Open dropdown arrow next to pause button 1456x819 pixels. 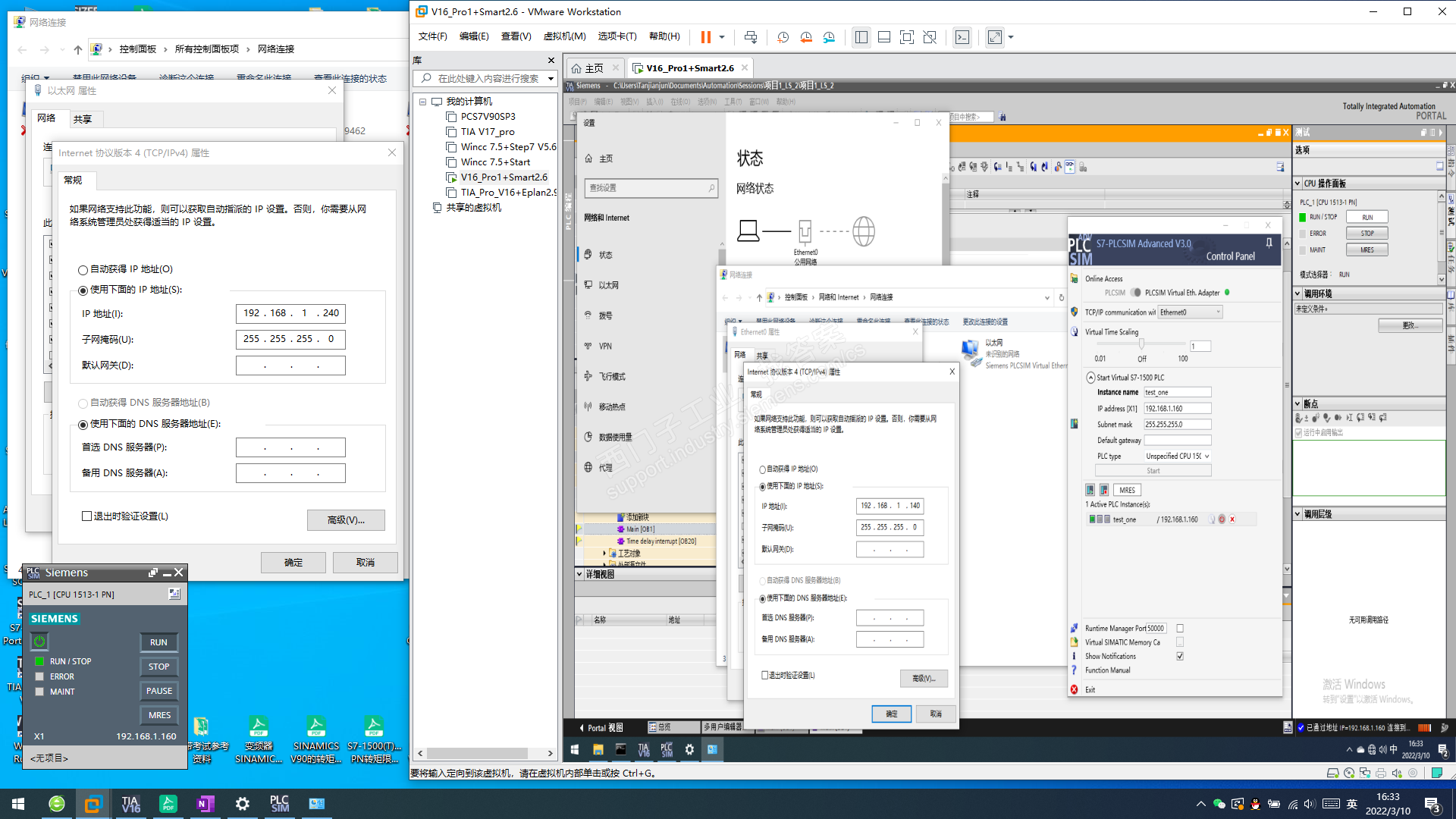tap(722, 37)
